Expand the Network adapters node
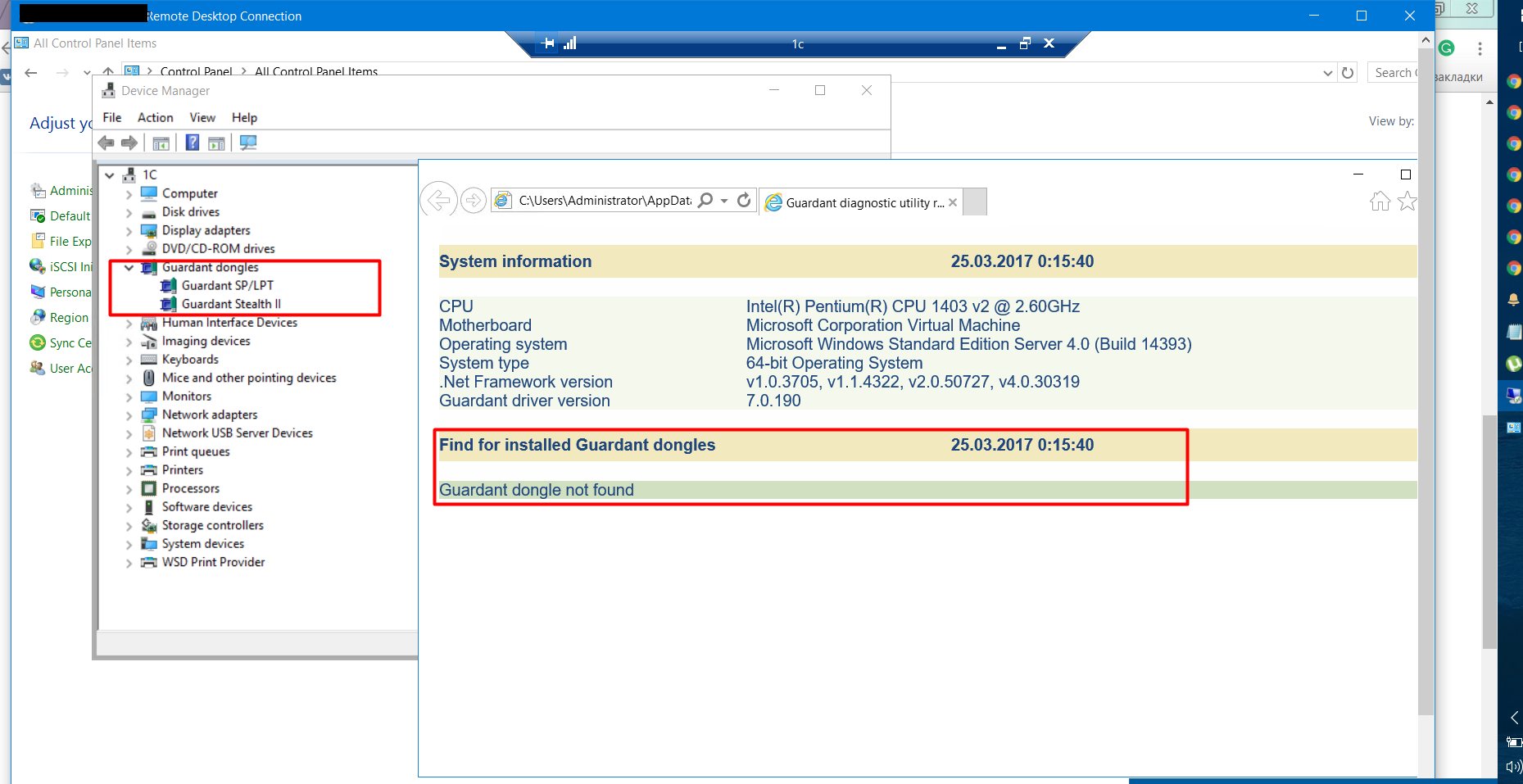 click(x=129, y=415)
